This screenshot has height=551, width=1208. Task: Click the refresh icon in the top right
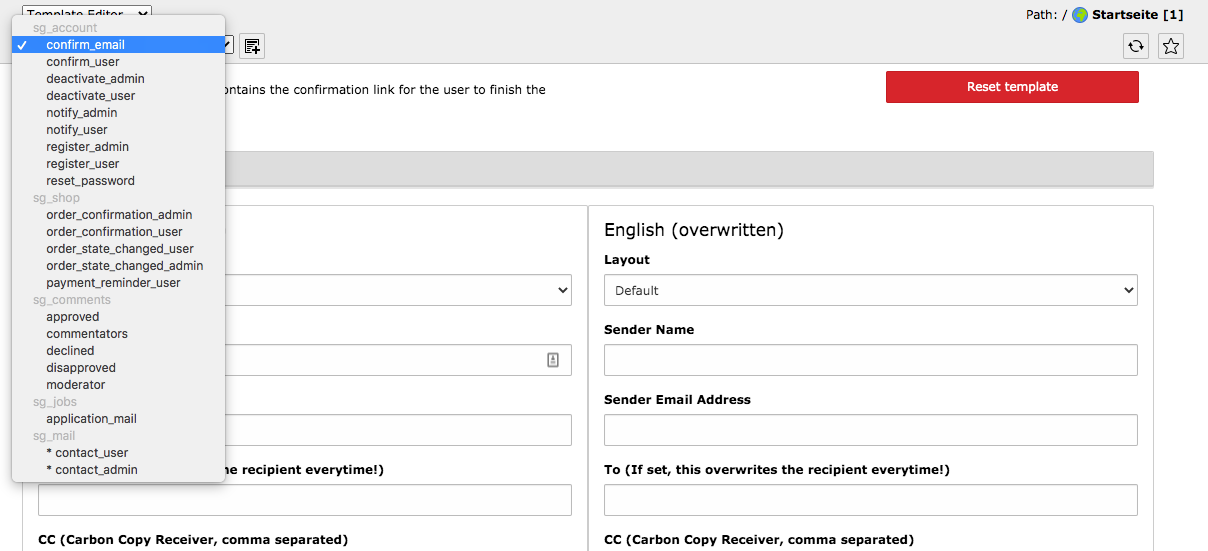tap(1136, 45)
